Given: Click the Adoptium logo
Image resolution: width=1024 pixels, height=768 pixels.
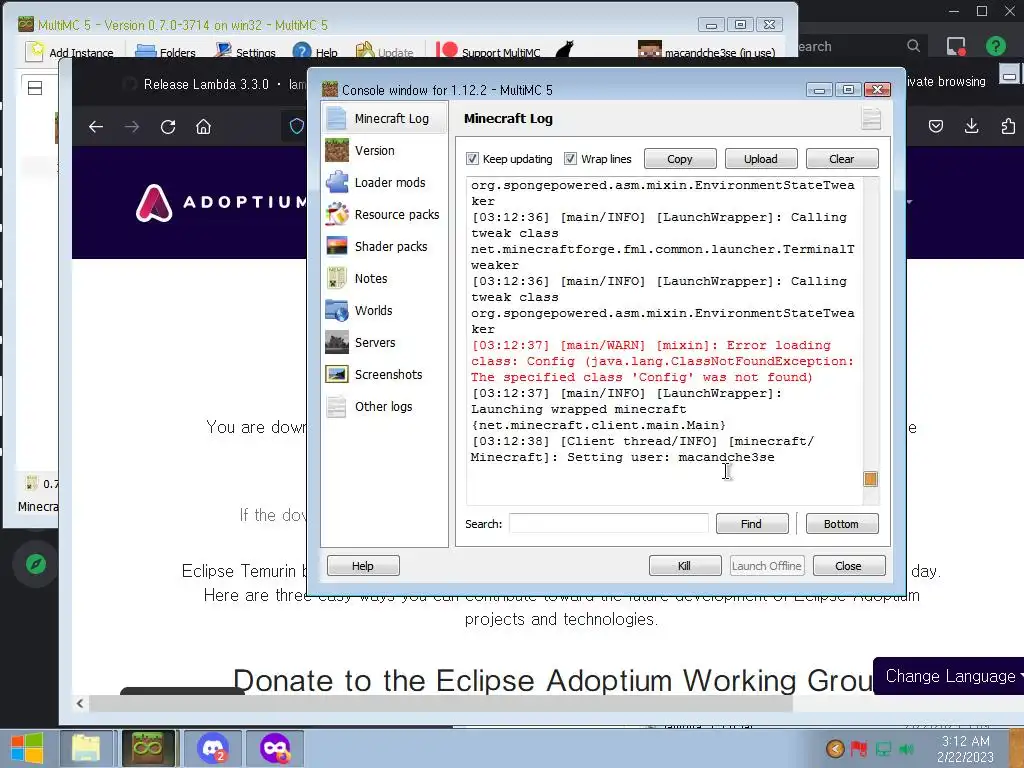Looking at the screenshot, I should [x=221, y=202].
